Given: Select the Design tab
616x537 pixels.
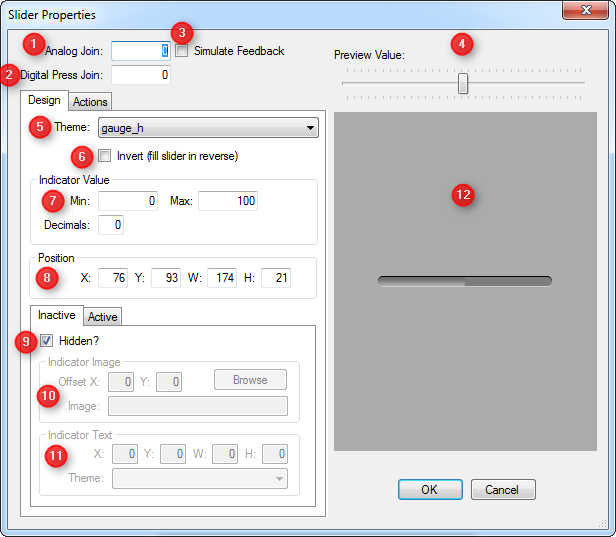Looking at the screenshot, I should click(44, 100).
